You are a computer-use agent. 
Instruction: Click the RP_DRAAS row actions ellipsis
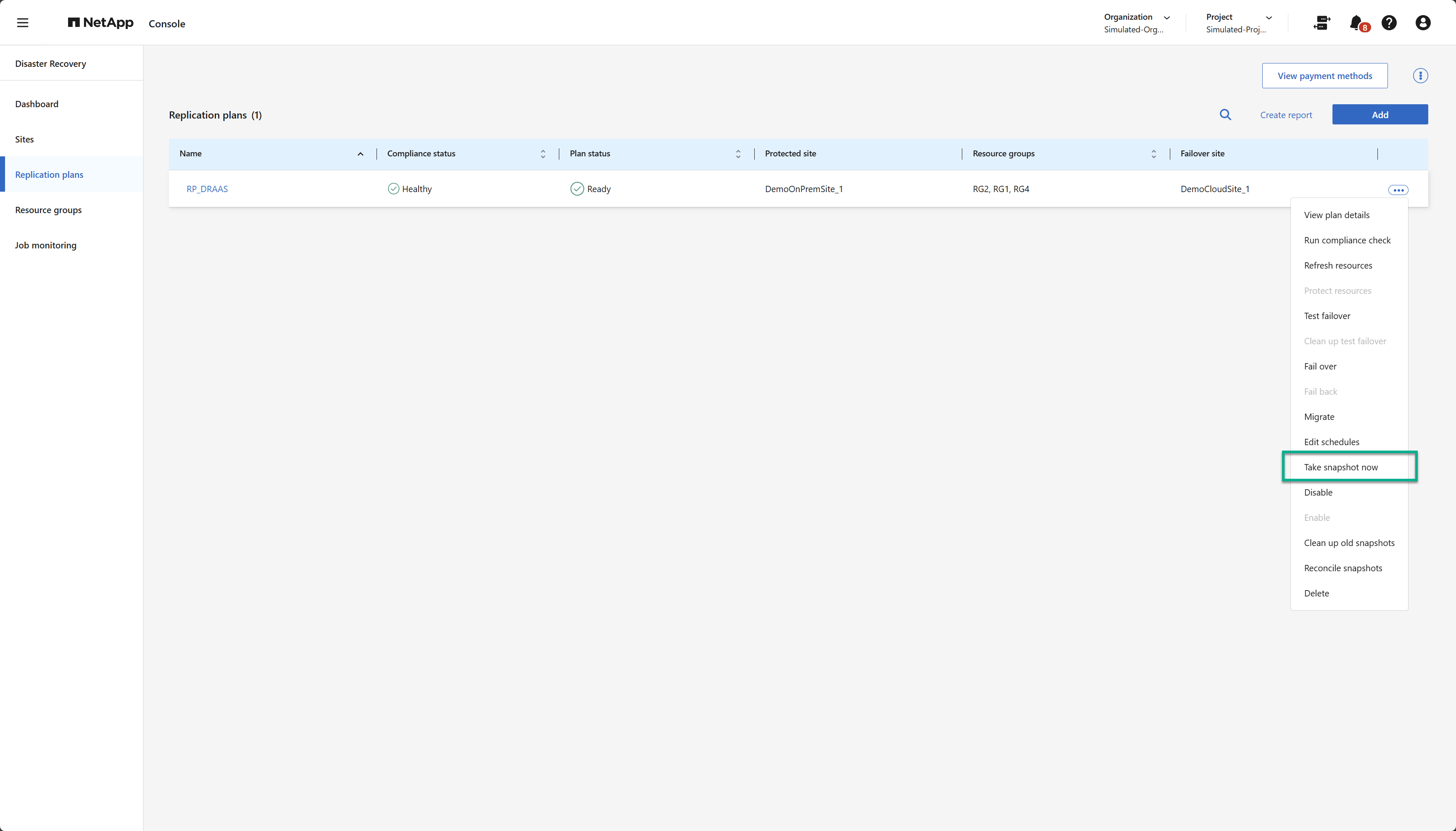(x=1398, y=190)
